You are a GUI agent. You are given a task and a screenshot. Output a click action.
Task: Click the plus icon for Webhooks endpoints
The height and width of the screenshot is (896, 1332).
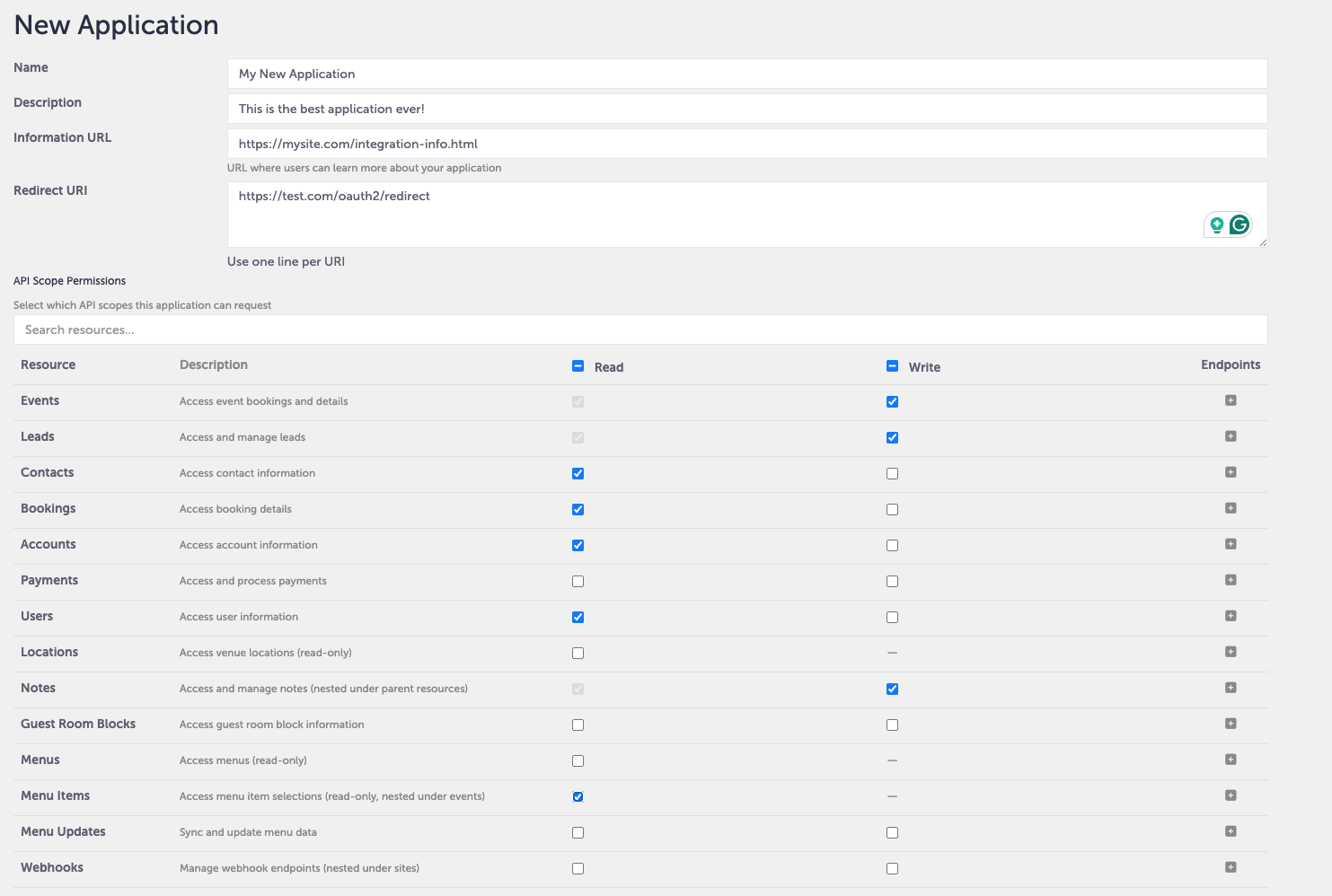coord(1231,867)
